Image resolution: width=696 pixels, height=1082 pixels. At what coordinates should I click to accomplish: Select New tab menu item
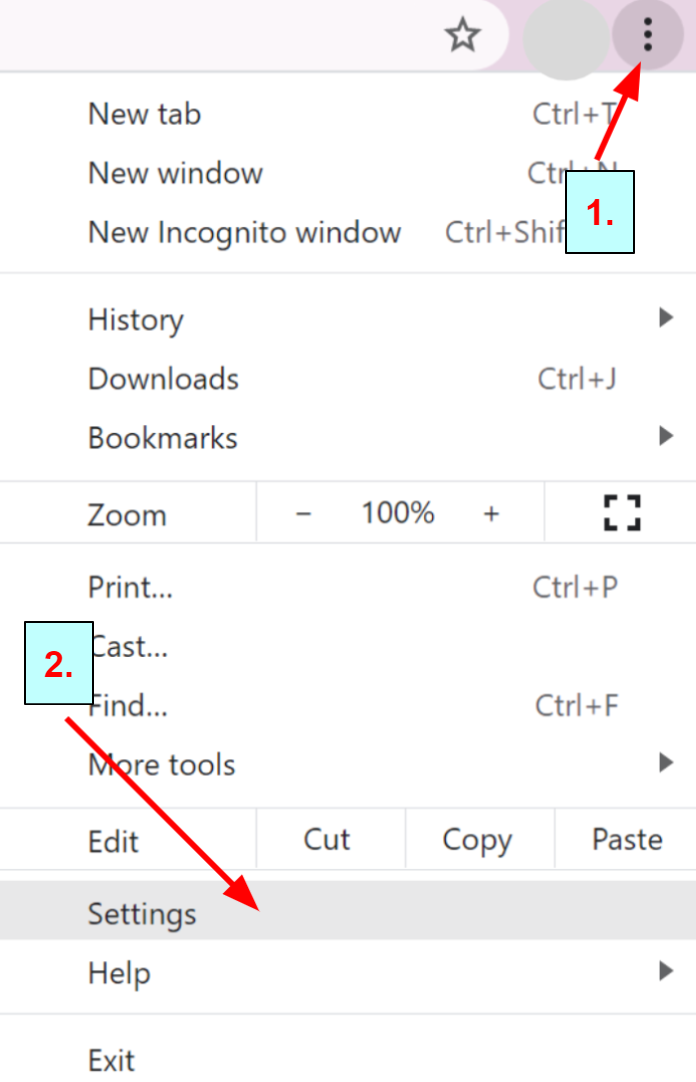pos(144,114)
